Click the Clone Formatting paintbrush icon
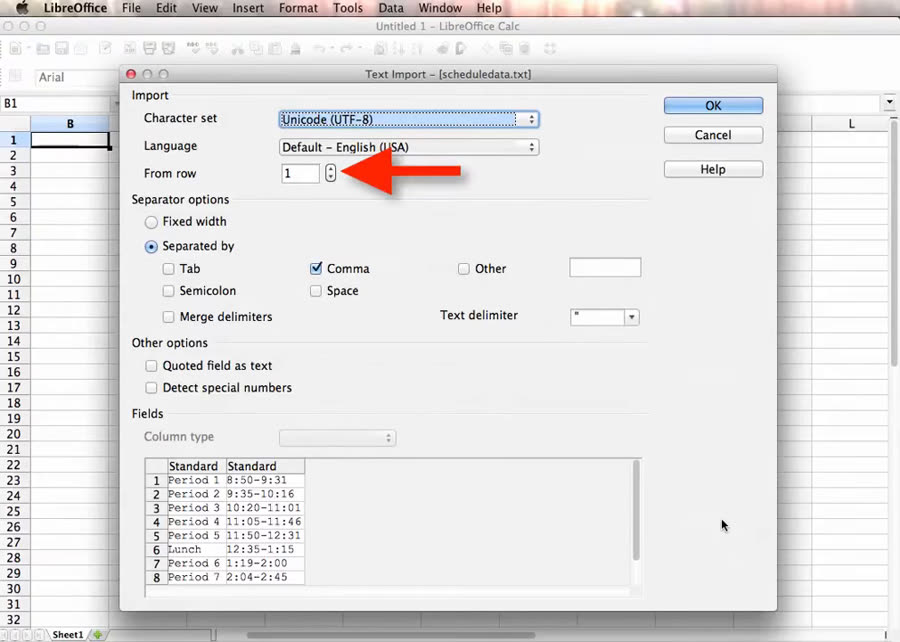The image size is (900, 642). [296, 49]
